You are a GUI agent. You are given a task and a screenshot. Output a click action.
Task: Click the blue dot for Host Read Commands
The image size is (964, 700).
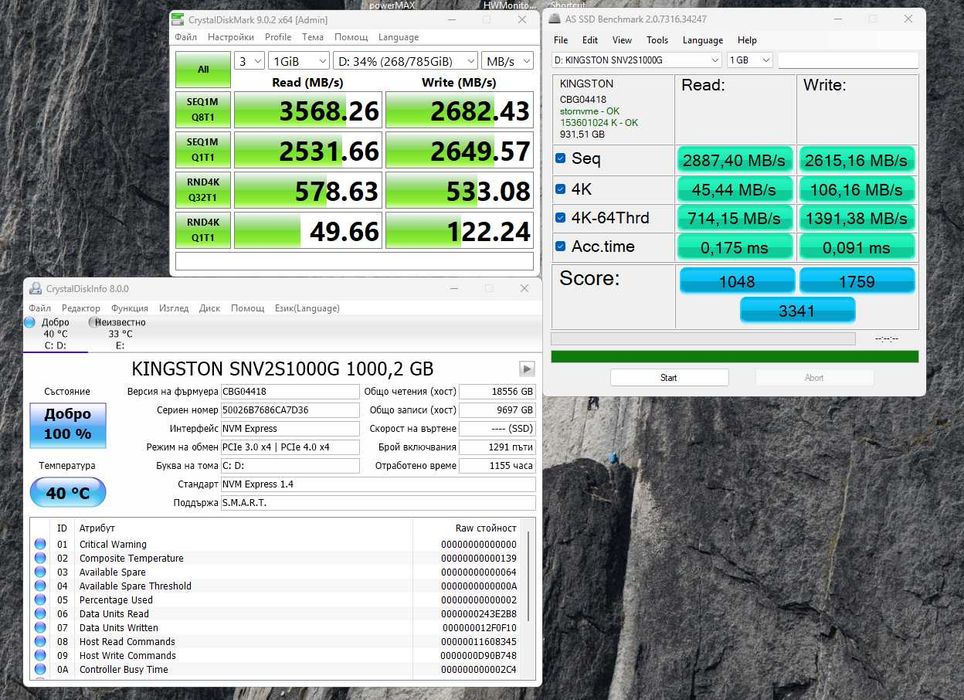(41, 642)
